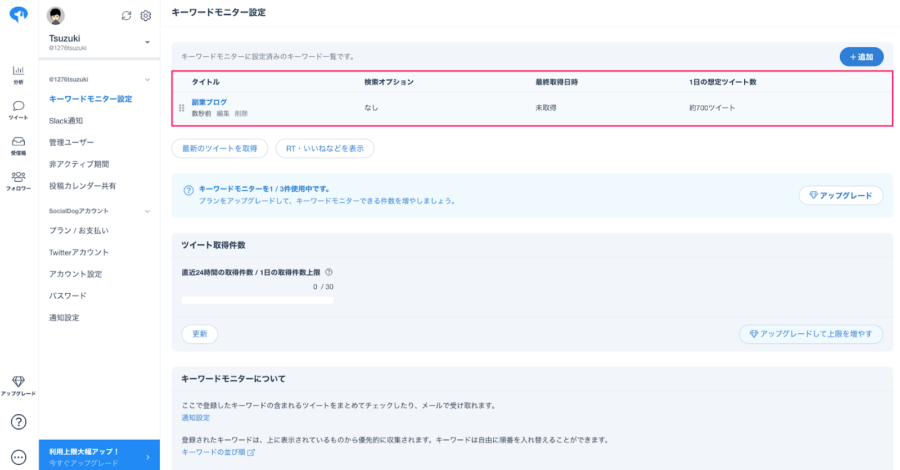Select Twitterアカウント in sidebar

tap(79, 253)
